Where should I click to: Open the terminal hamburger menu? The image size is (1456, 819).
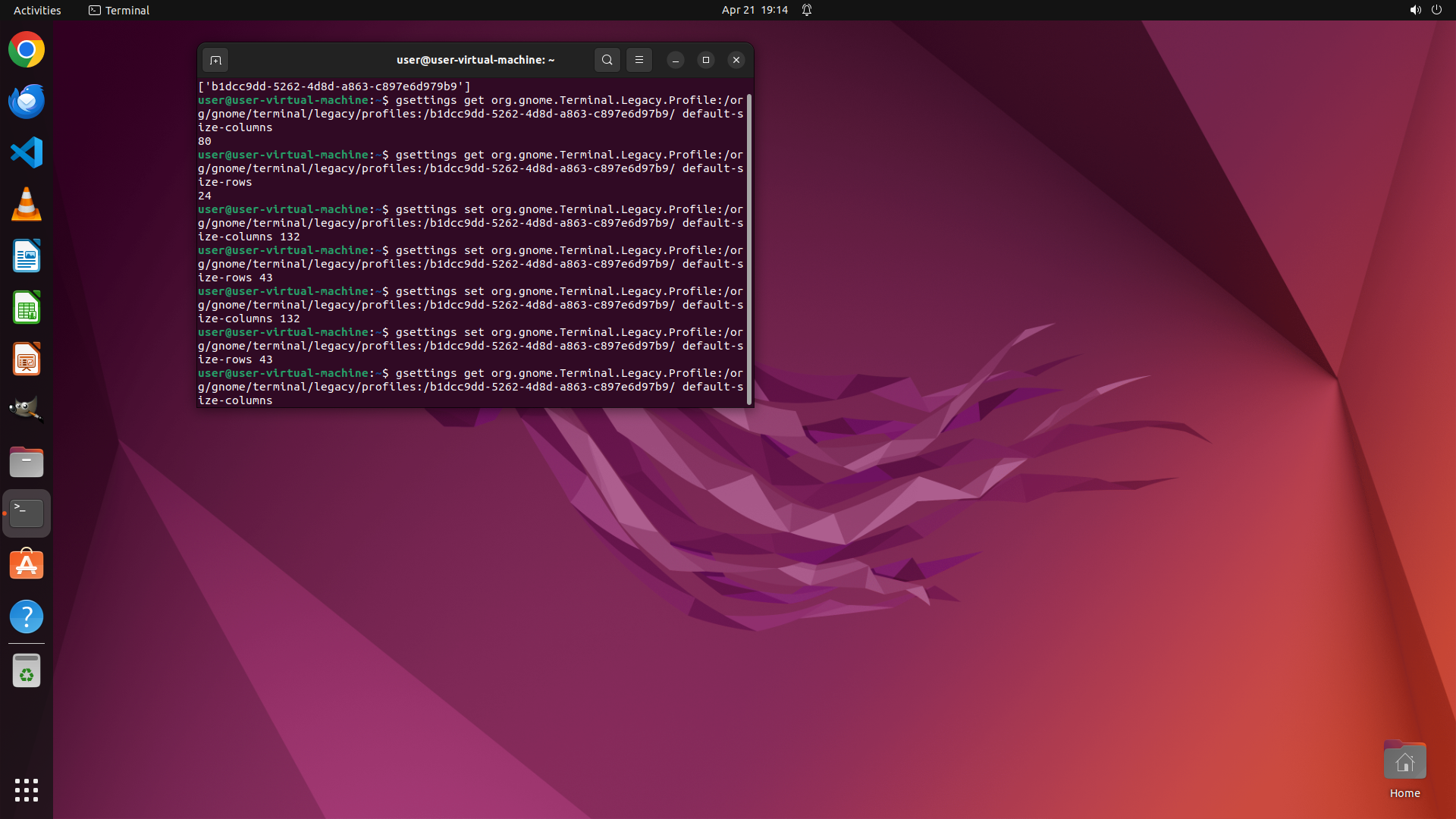tap(639, 60)
